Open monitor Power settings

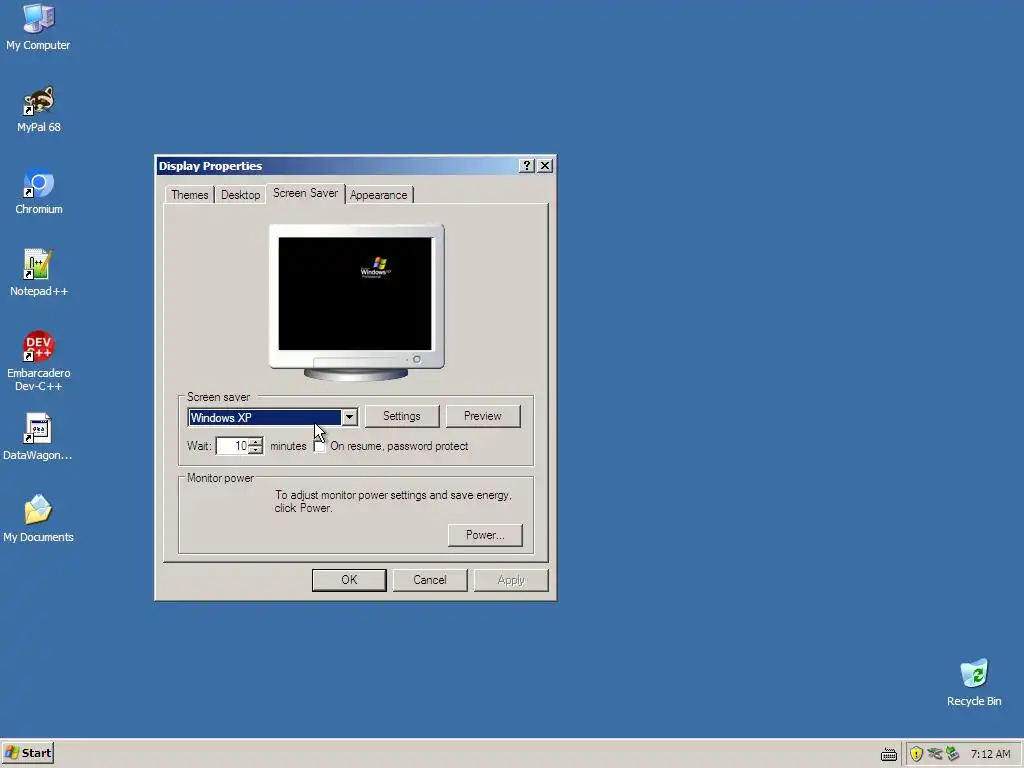(x=485, y=535)
